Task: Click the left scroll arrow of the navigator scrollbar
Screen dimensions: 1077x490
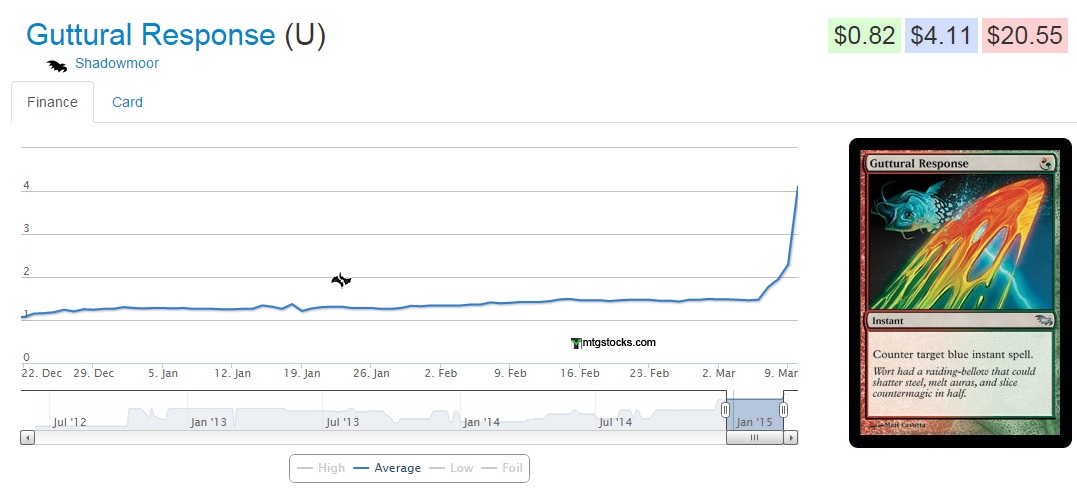Action: pos(27,437)
